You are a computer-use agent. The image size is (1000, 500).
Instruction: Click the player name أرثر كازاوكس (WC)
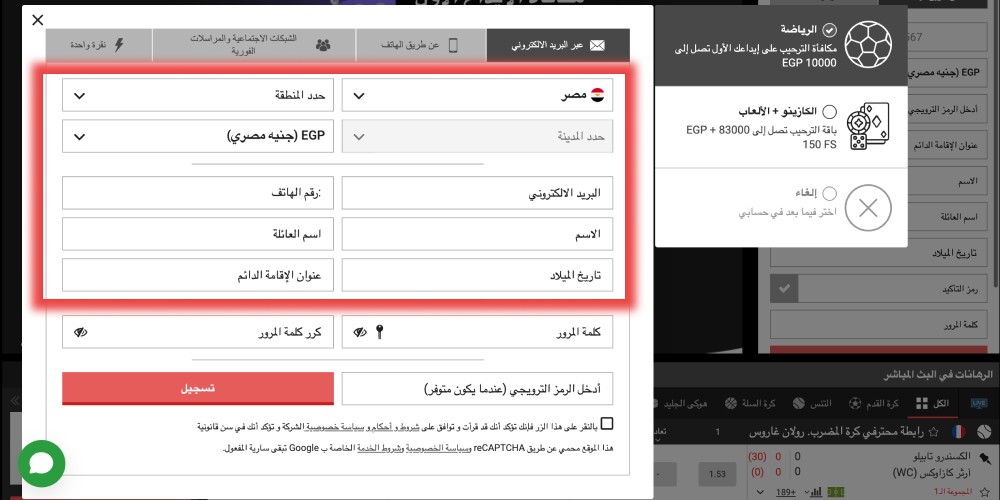pos(932,473)
